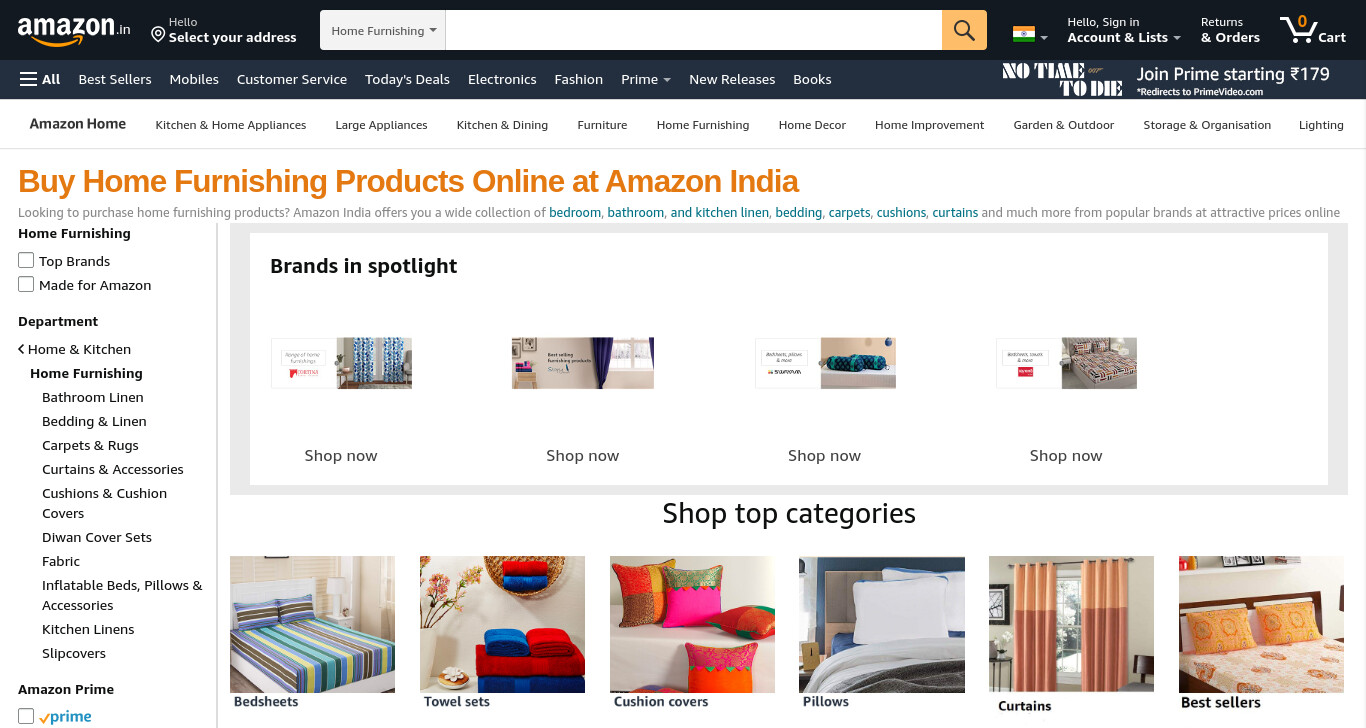Screen dimensions: 1366x728
Task: Open the hamburger All menu
Action: coord(40,79)
